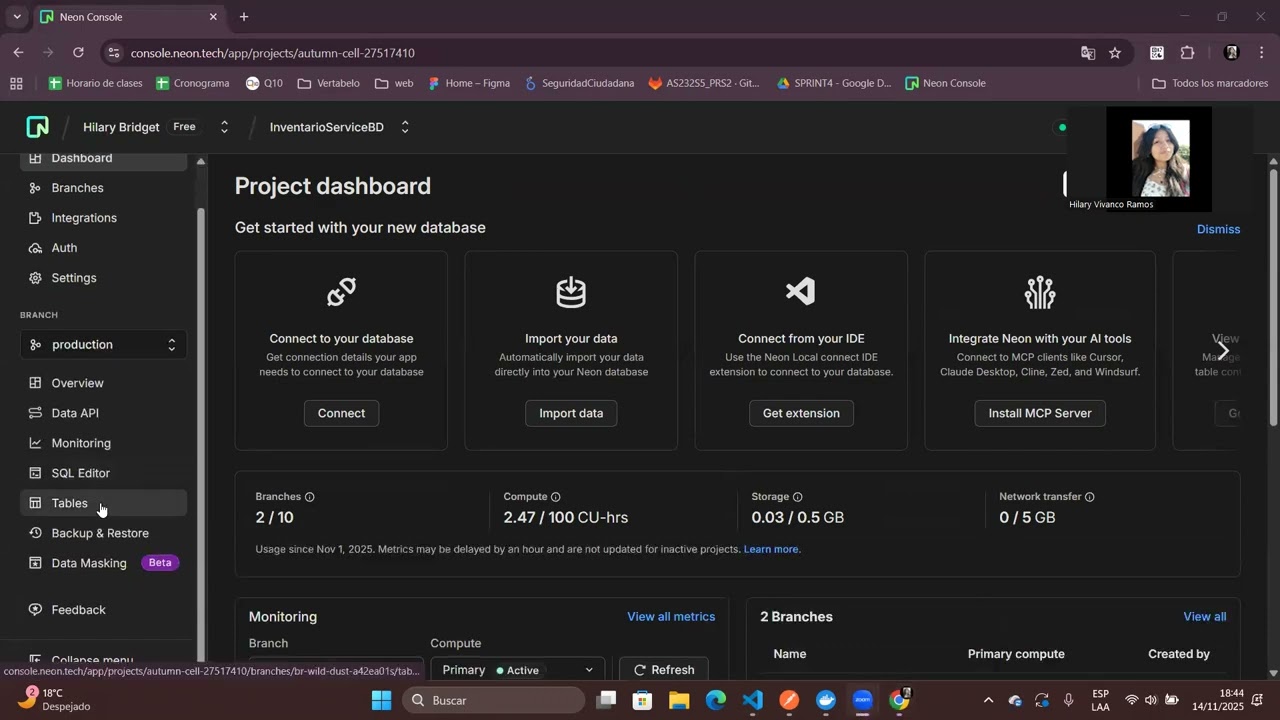The image size is (1280, 720).
Task: Click the Settings gear icon in sidebar
Action: [35, 278]
